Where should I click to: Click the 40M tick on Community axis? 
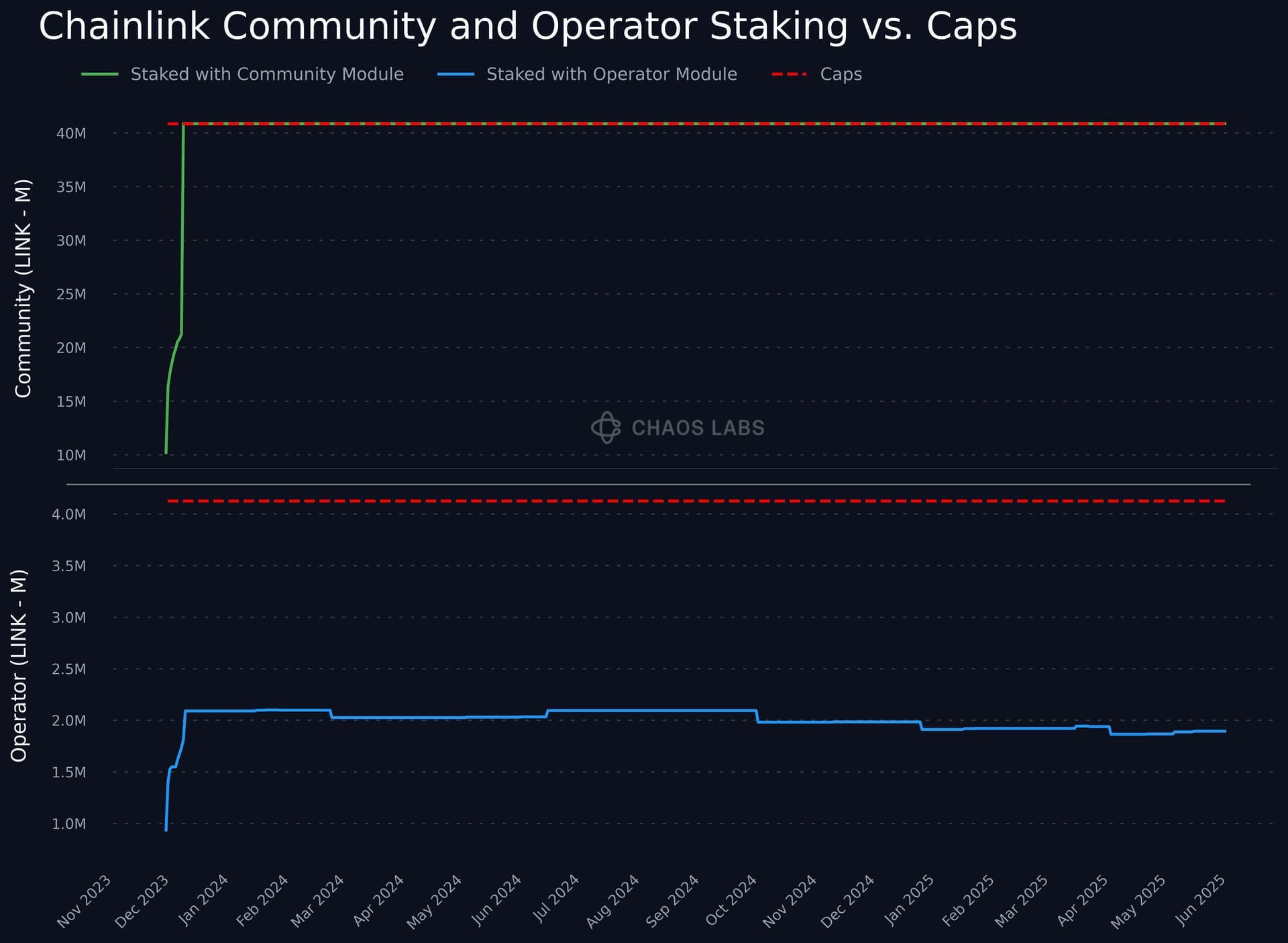pos(71,134)
